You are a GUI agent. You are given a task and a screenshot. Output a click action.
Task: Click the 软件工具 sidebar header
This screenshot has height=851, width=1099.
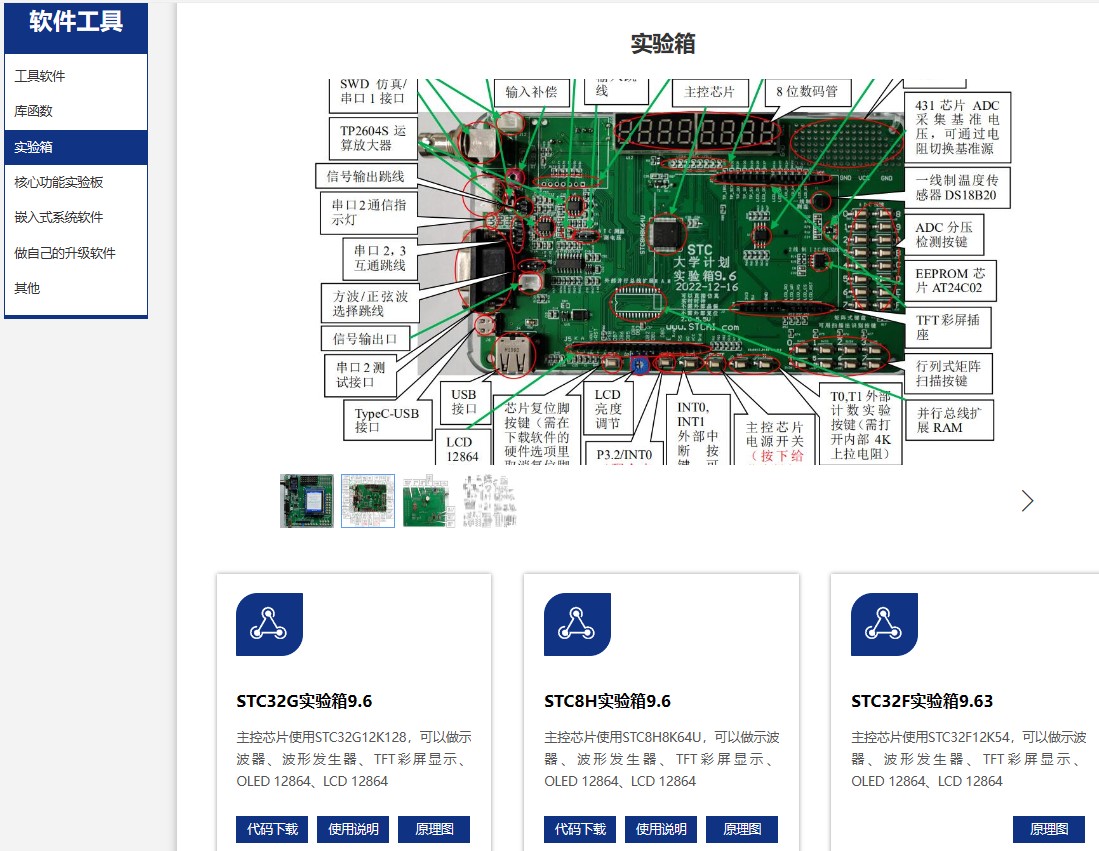(x=76, y=22)
